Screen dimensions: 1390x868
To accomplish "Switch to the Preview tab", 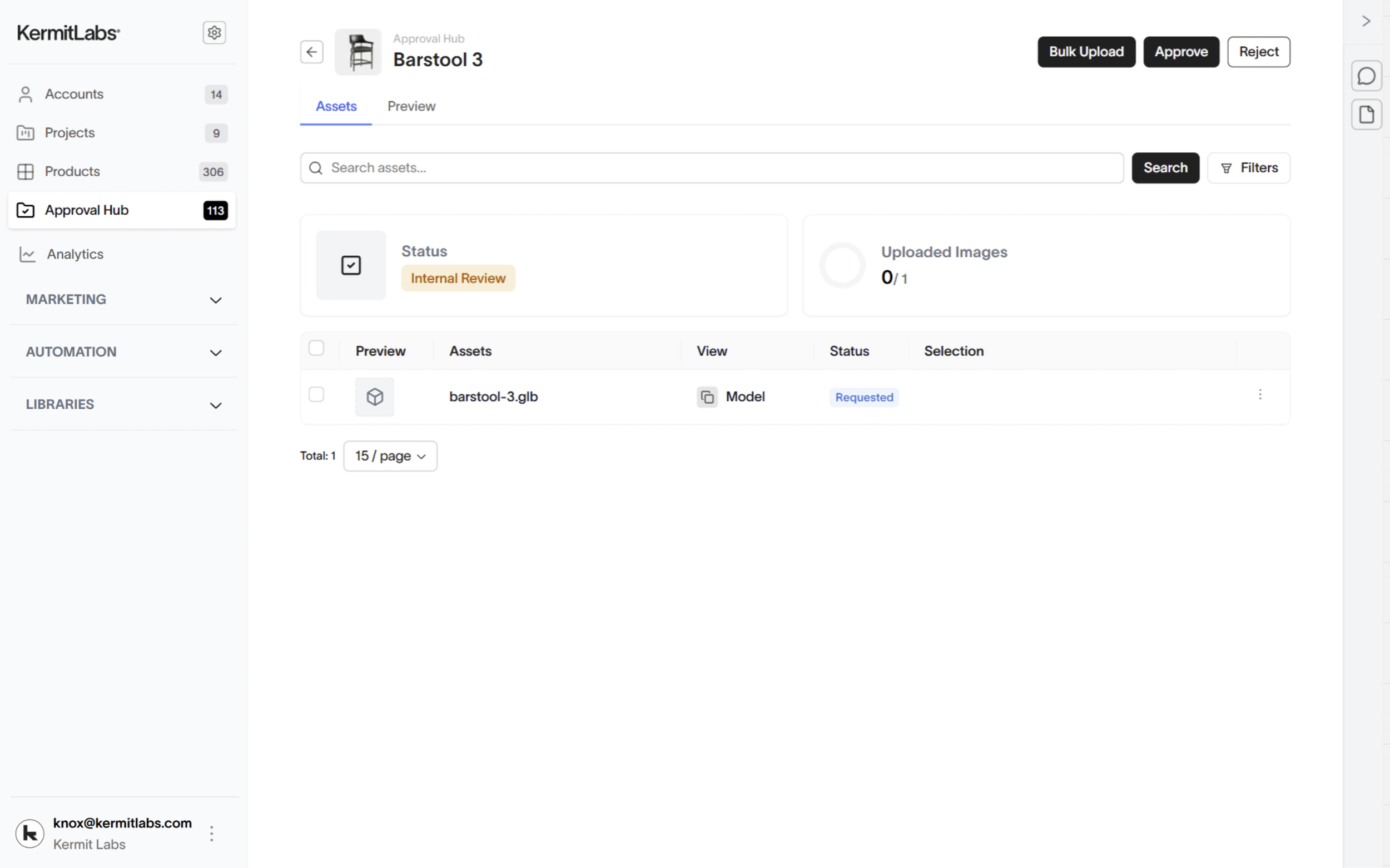I will click(411, 106).
